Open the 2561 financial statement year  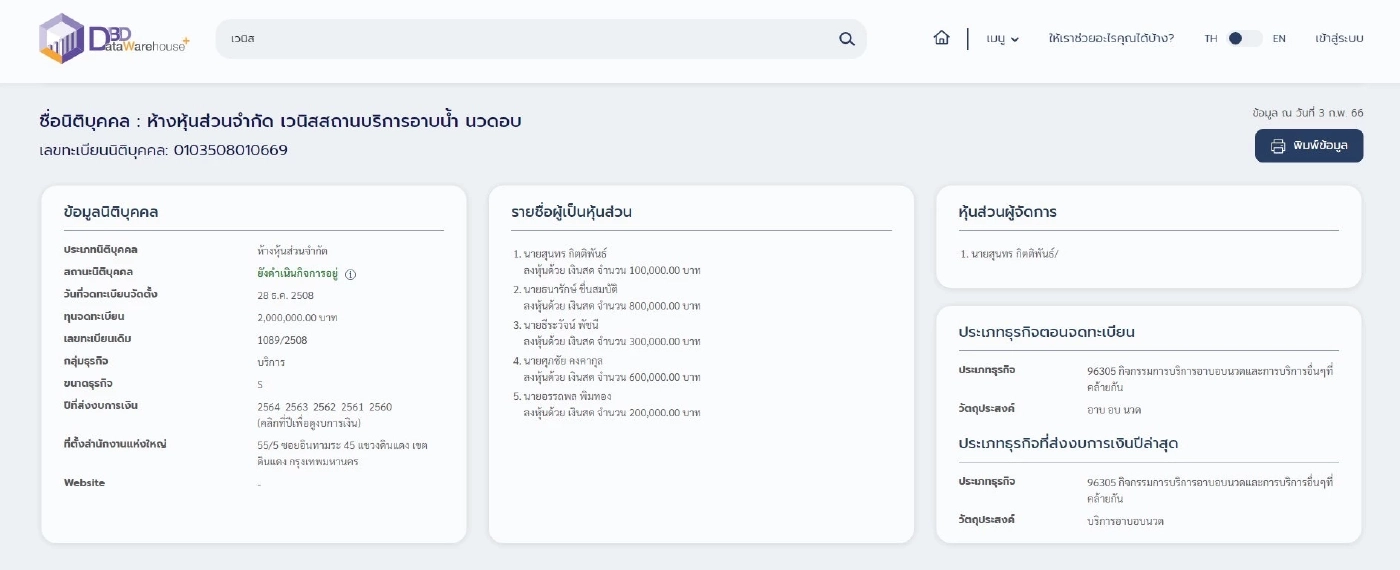(x=353, y=406)
